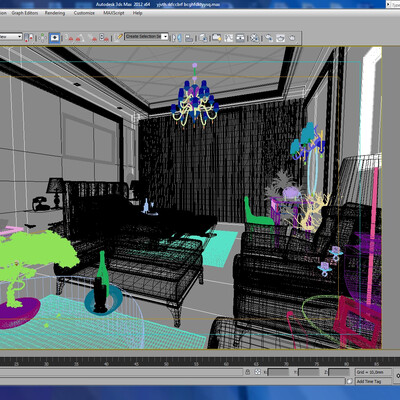The width and height of the screenshot is (400, 400).
Task: Open the Curve Editor
Action: (228, 38)
